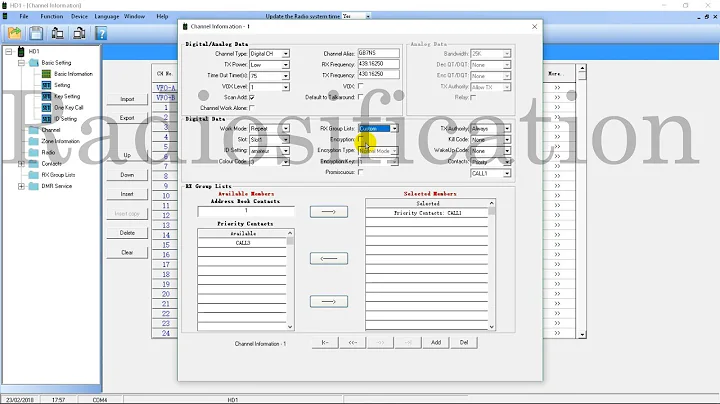
Task: Open the Kill Code dropdown
Action: 507,140
